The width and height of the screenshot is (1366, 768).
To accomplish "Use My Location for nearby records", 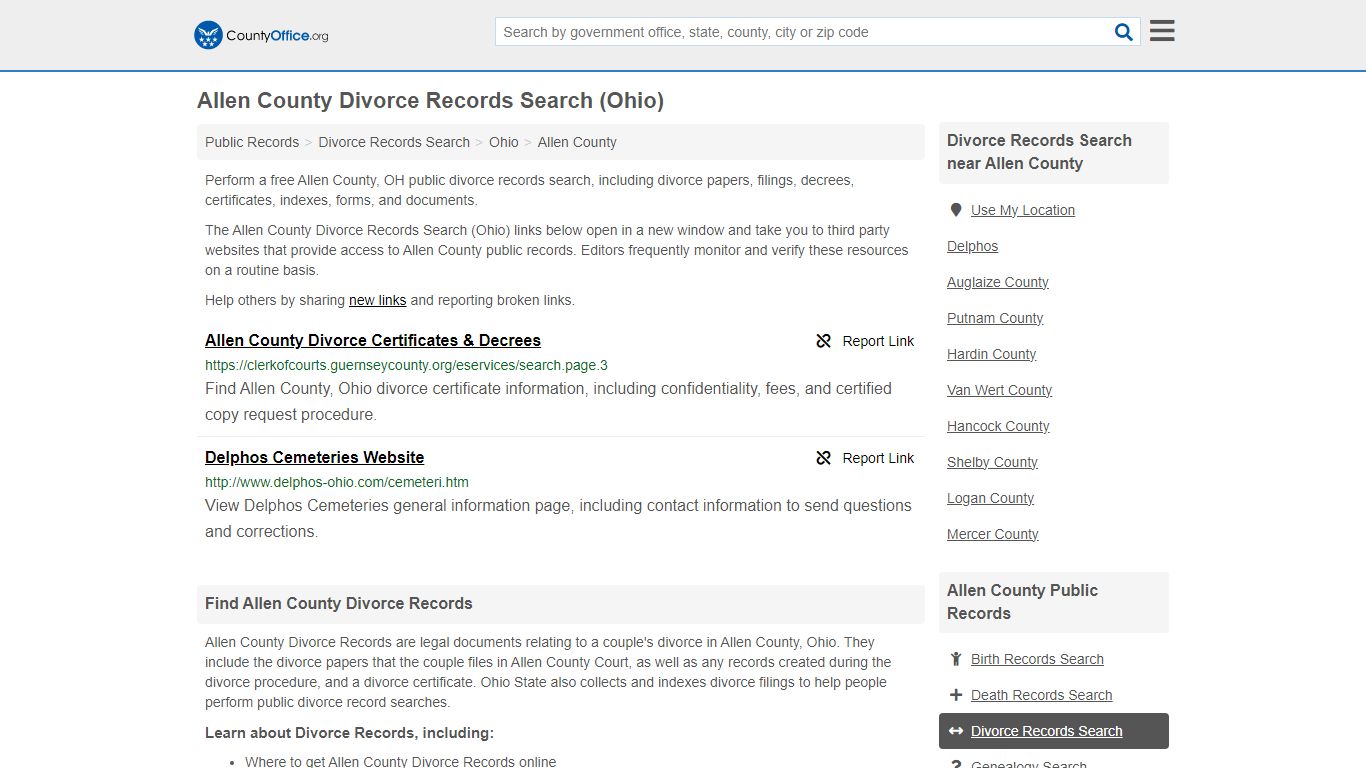I will coord(1023,210).
